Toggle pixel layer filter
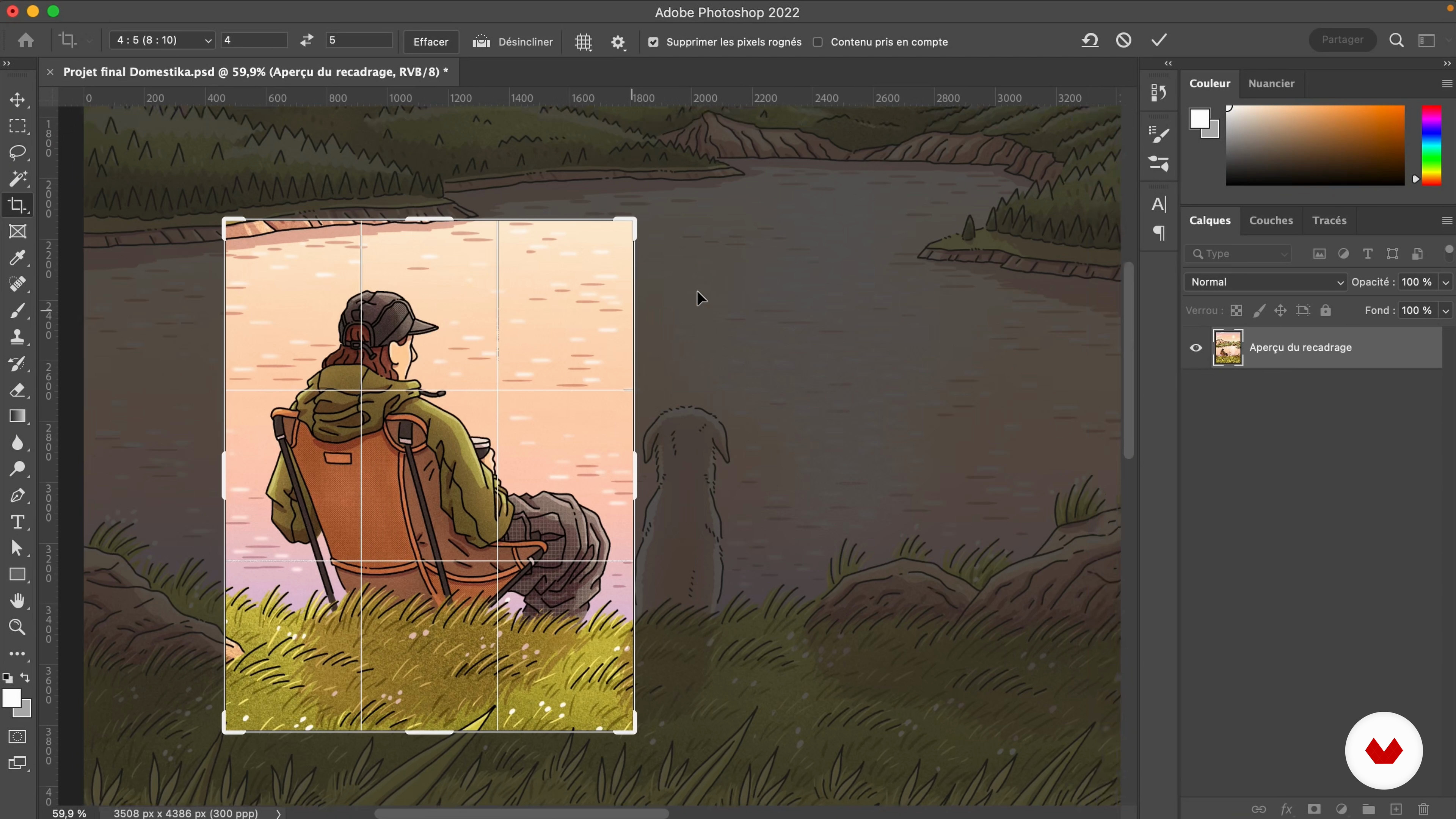Screen dimensions: 1456x819 point(1319,254)
